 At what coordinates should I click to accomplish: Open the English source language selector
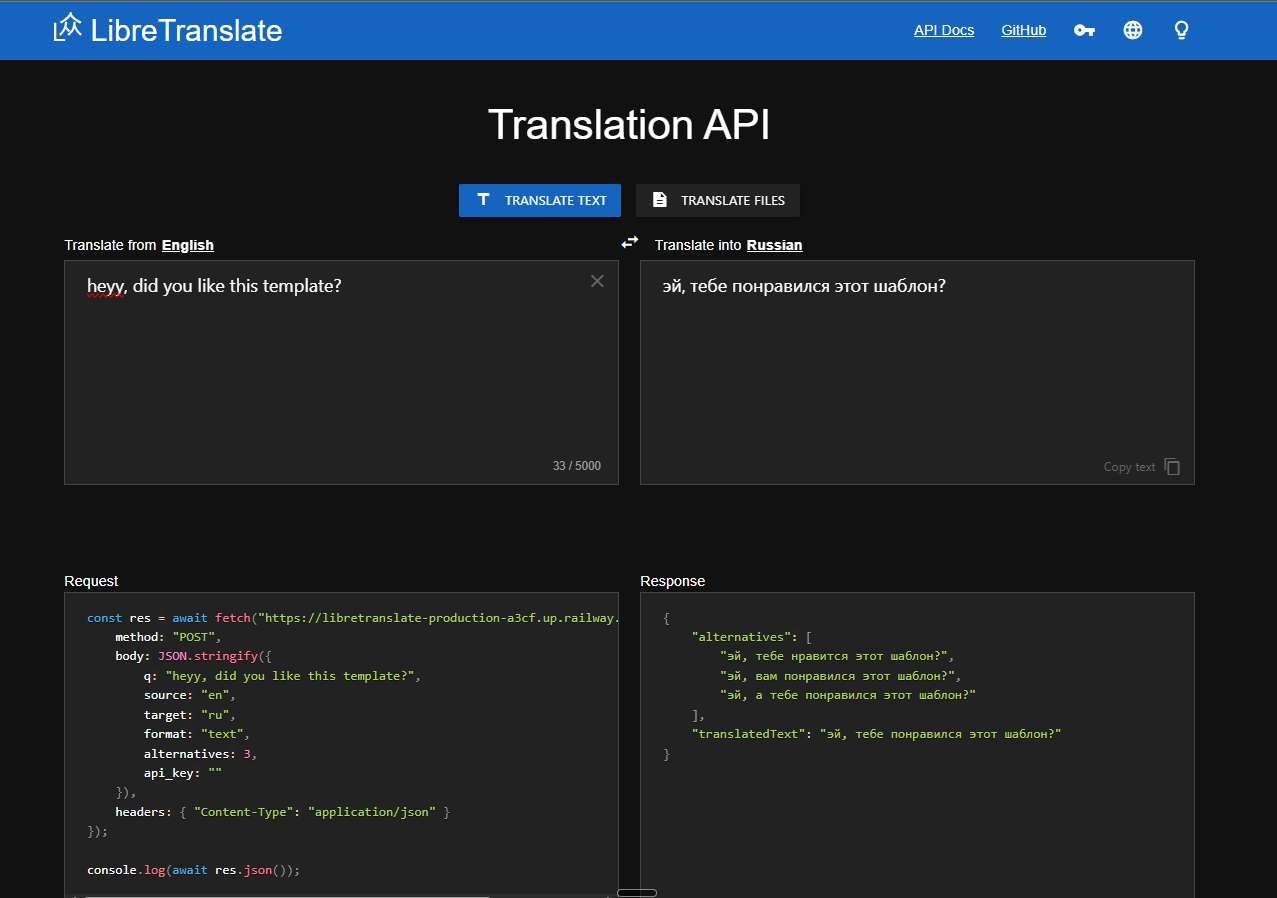click(x=187, y=244)
